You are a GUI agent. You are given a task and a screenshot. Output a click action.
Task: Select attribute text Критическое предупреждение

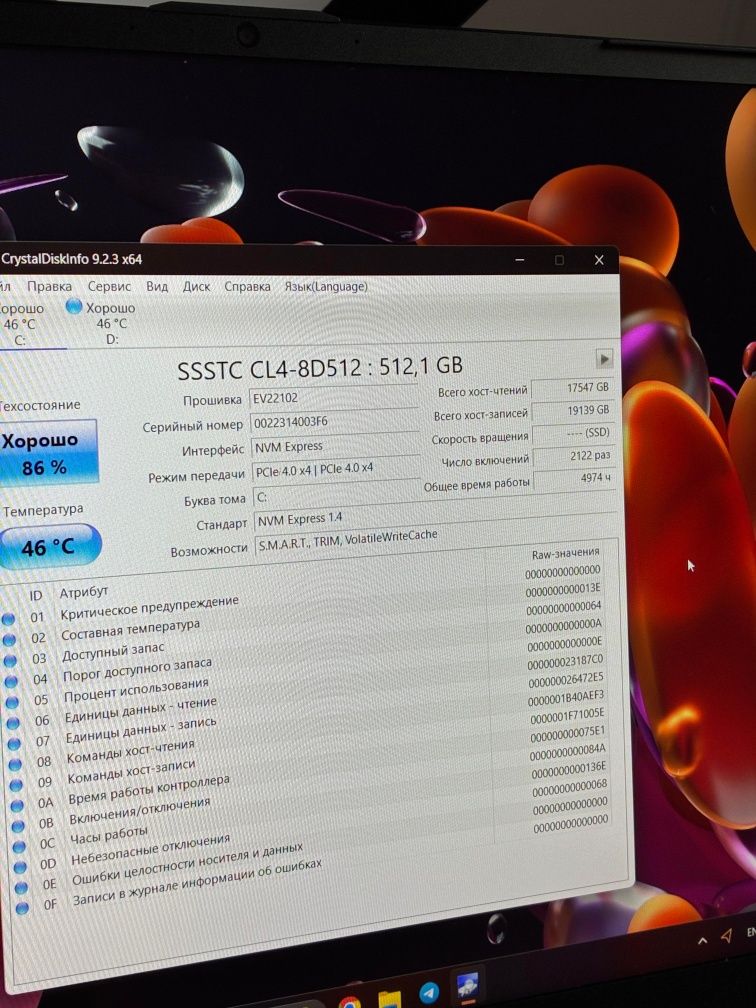click(149, 608)
